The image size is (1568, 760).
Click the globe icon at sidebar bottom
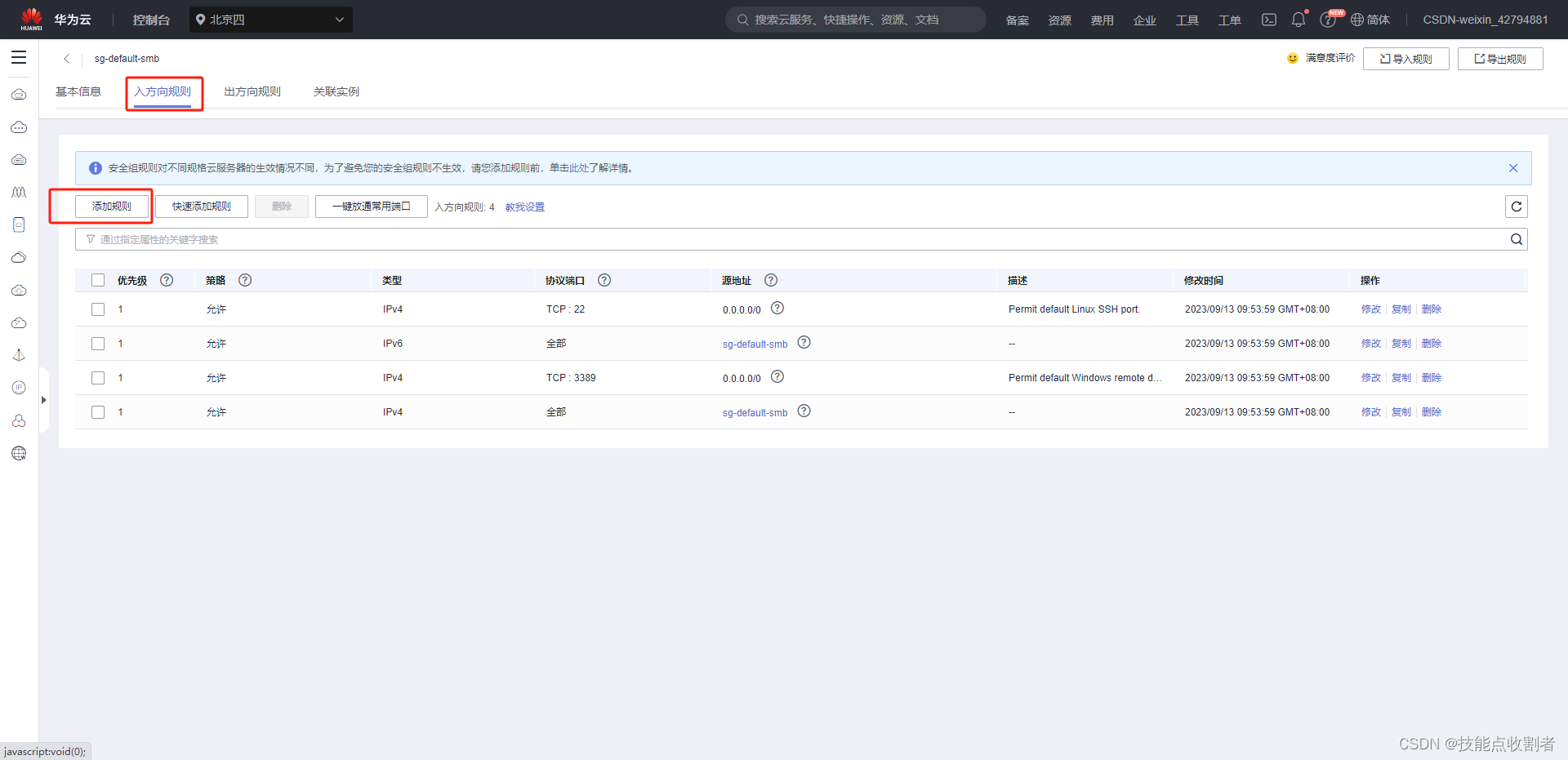[19, 453]
